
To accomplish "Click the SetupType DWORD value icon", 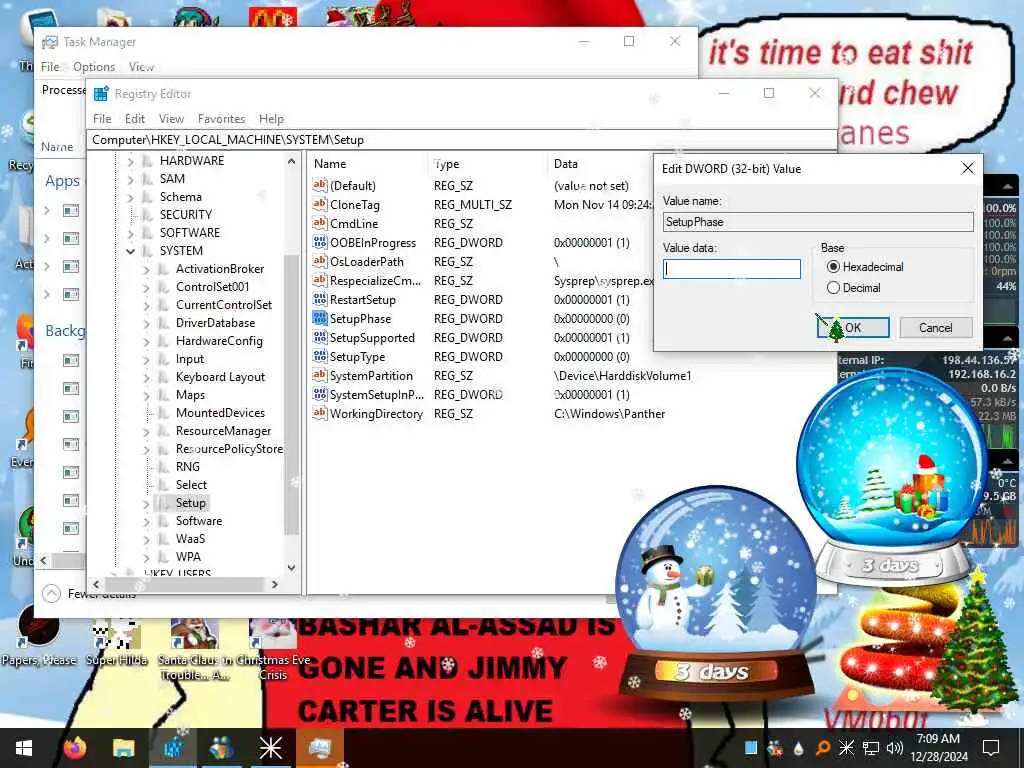I will pos(319,356).
